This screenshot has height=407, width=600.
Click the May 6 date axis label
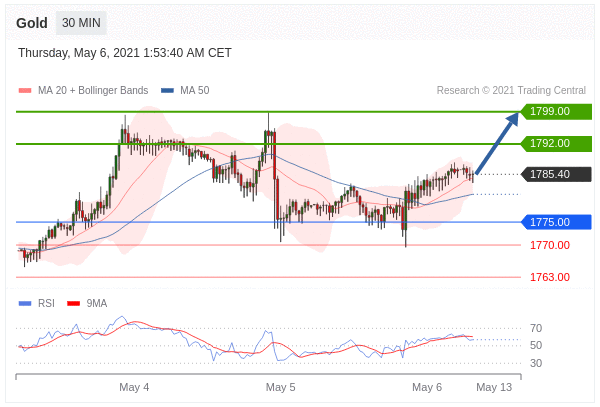[427, 387]
